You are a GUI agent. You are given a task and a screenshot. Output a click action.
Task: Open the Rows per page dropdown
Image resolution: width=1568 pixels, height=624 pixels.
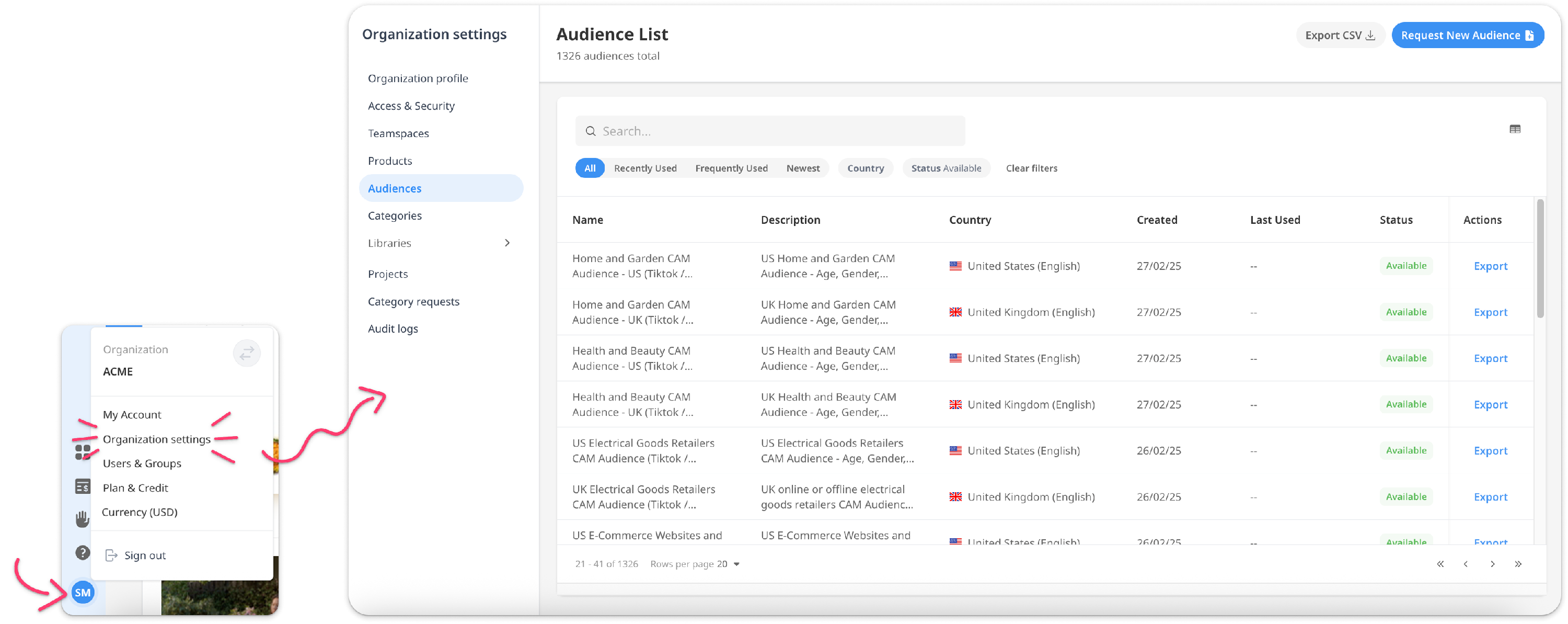click(729, 564)
